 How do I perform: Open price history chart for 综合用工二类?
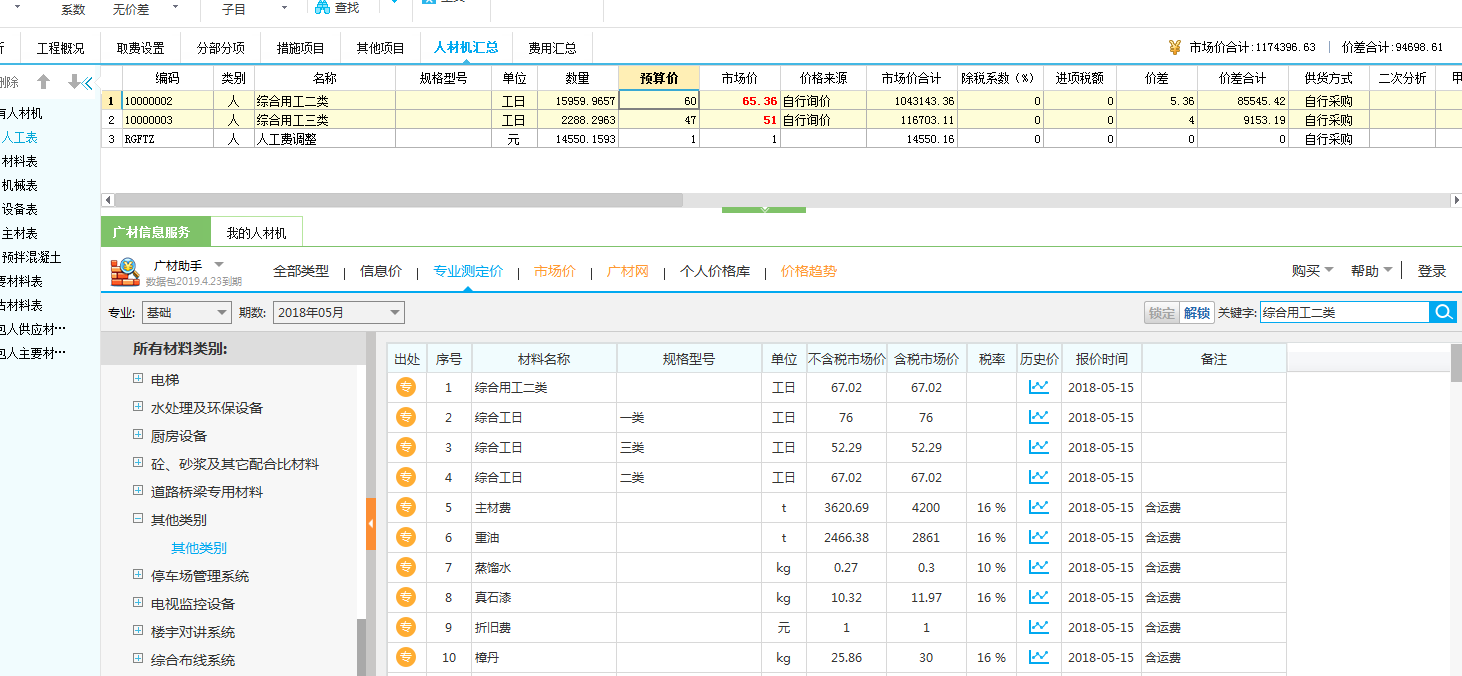(1039, 387)
